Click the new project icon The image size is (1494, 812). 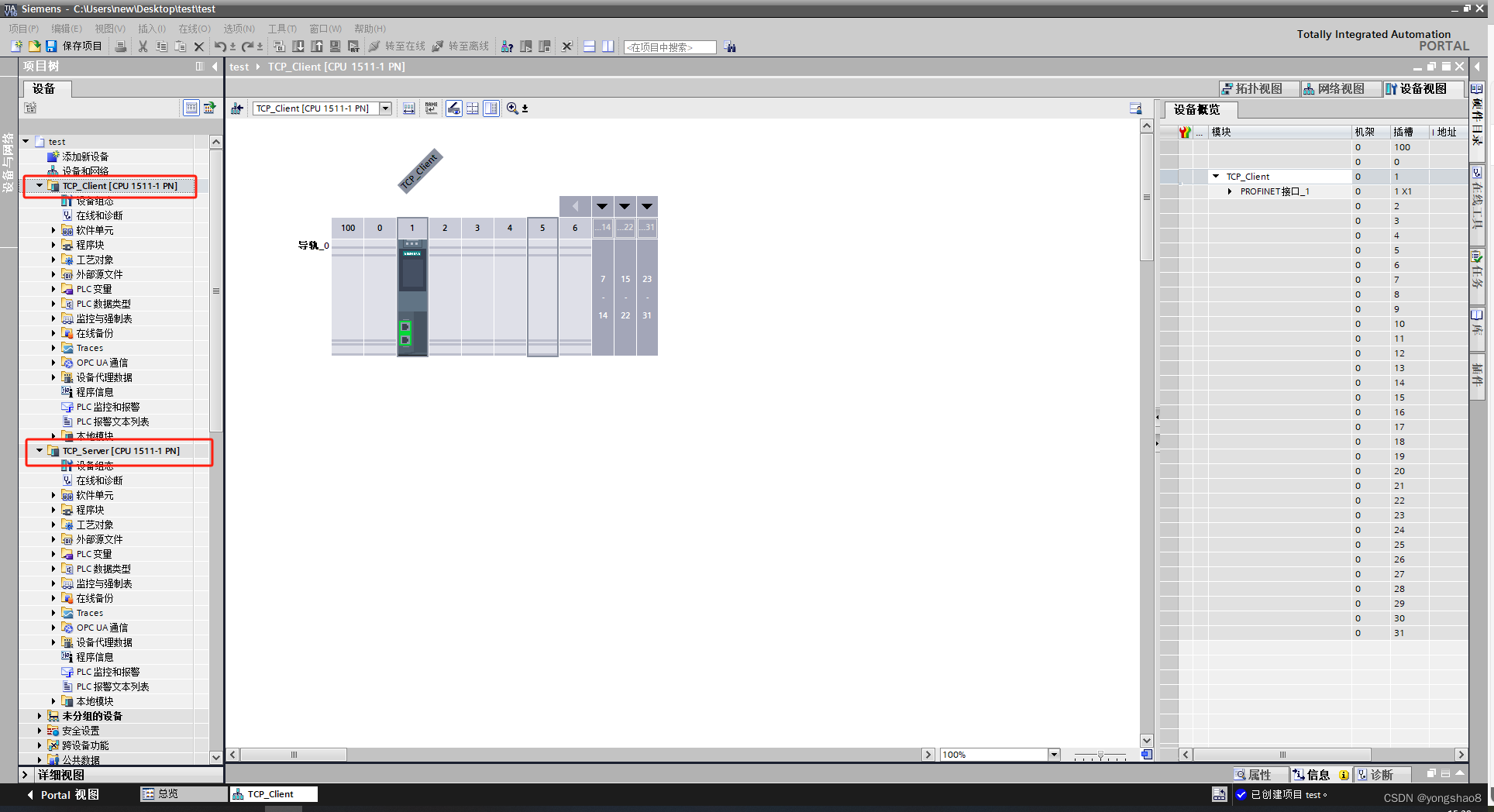pyautogui.click(x=16, y=46)
